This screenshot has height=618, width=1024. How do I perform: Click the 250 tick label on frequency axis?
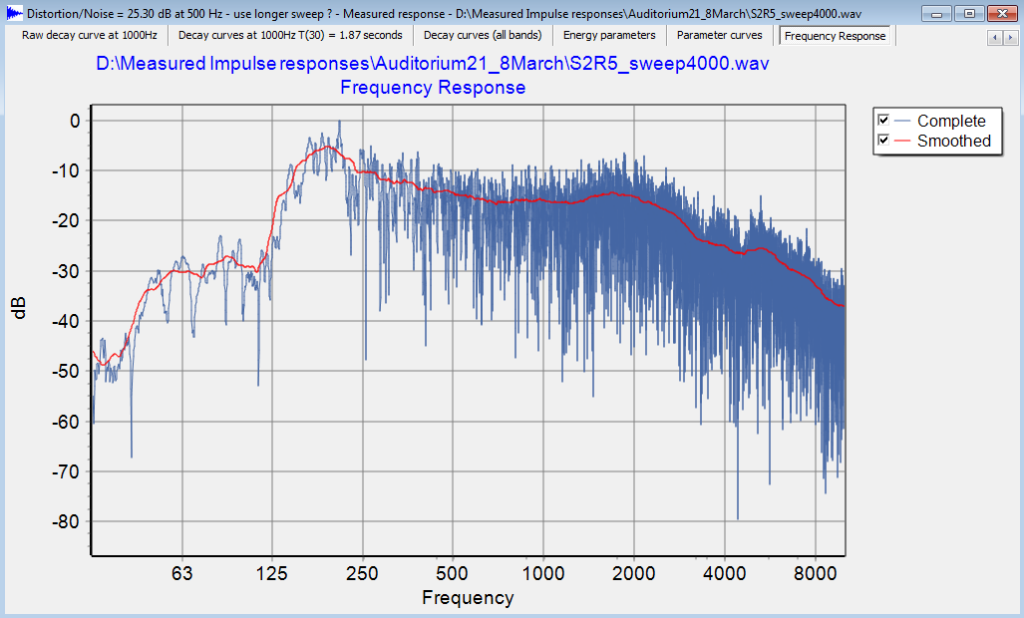tap(362, 574)
